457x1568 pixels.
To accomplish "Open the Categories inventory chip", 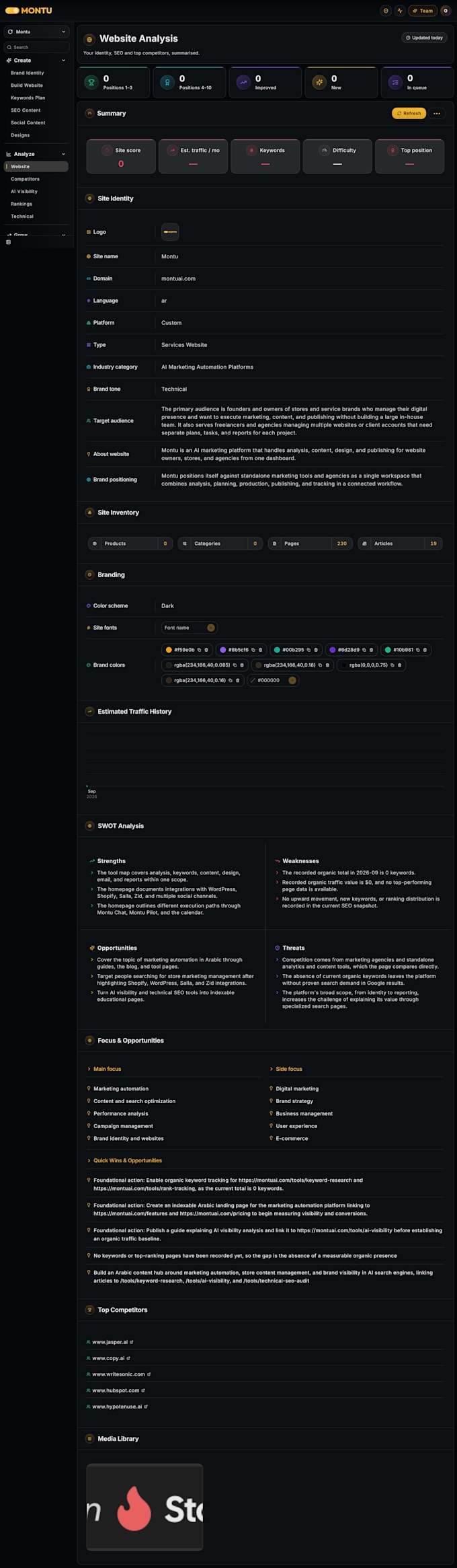I will (x=220, y=544).
